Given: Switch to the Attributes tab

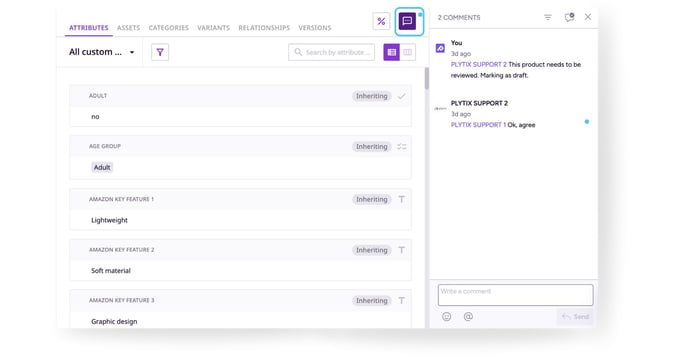Looking at the screenshot, I should (89, 28).
